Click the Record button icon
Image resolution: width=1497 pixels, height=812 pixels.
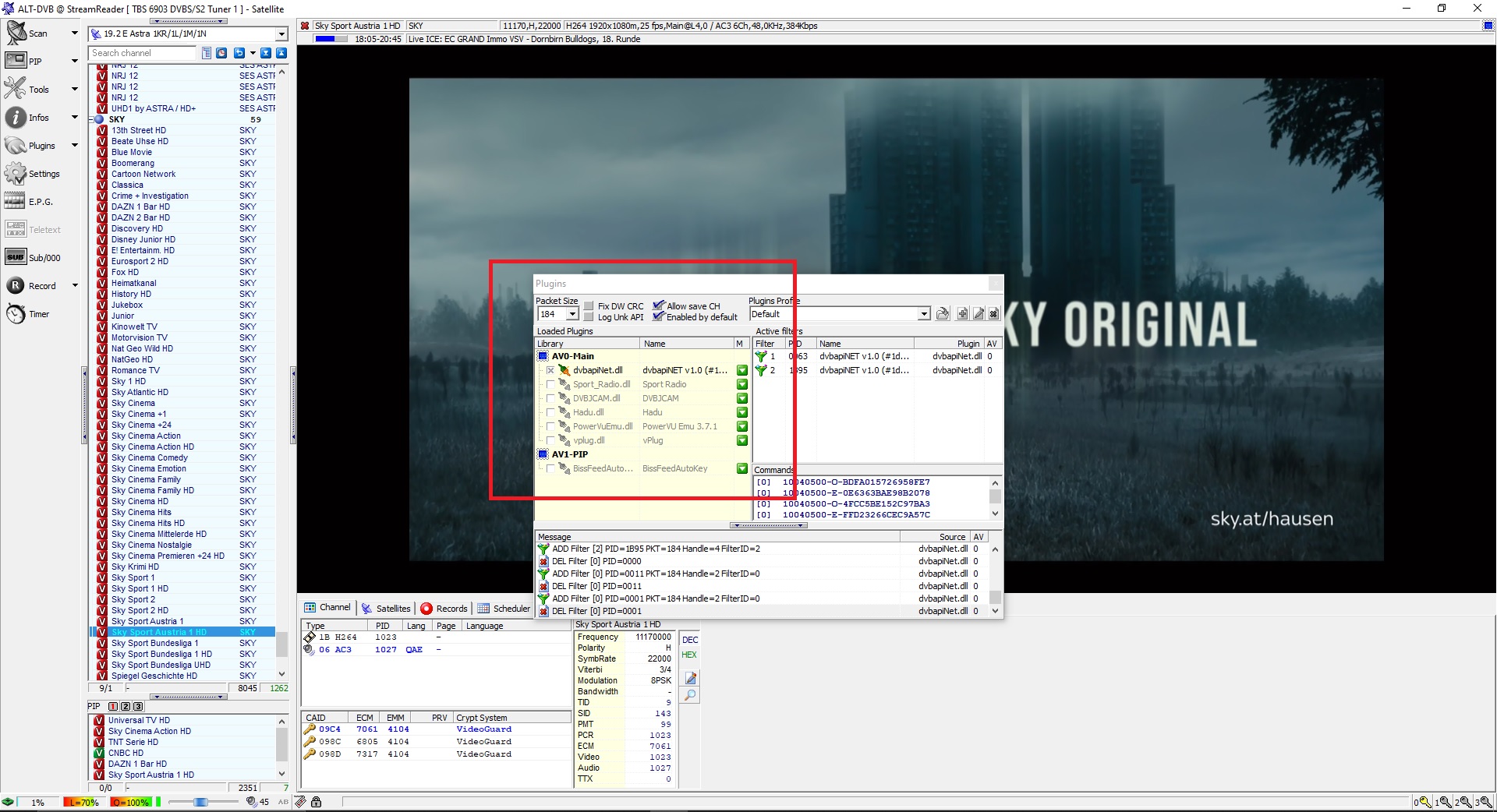pyautogui.click(x=16, y=285)
